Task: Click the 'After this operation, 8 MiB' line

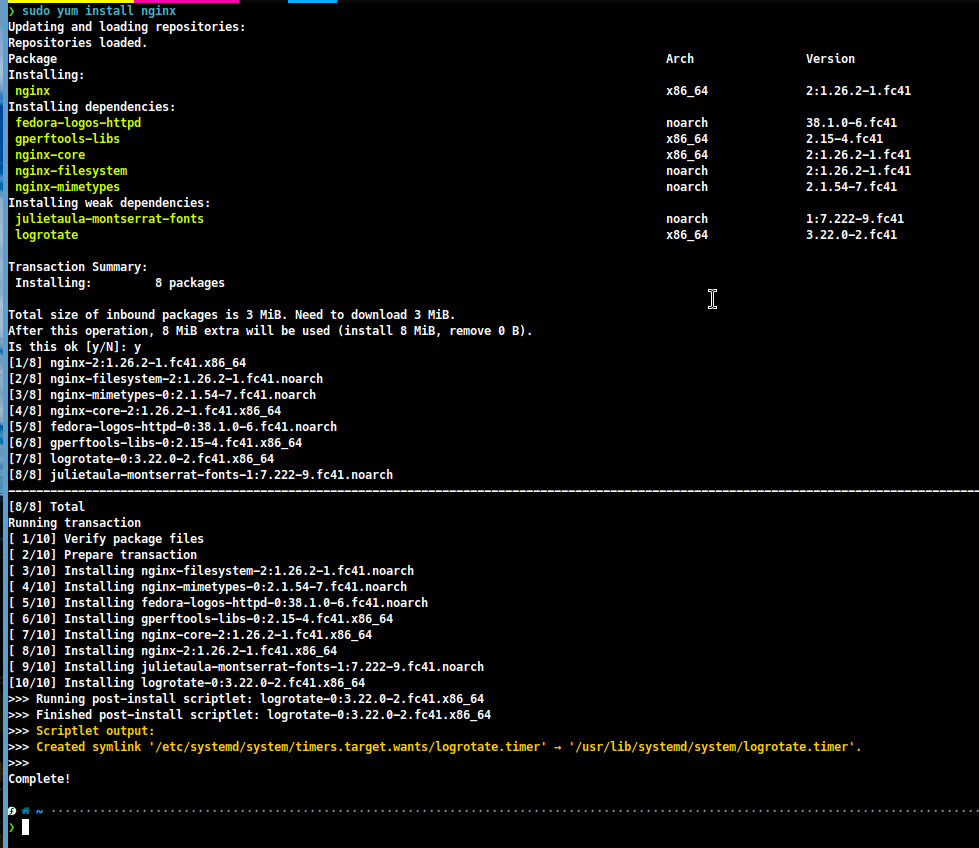Action: pyautogui.click(x=270, y=331)
